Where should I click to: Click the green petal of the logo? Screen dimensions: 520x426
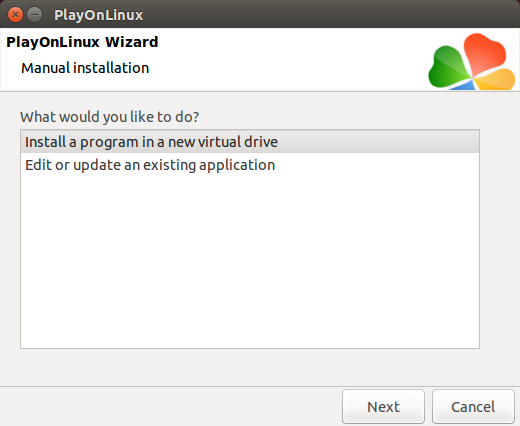coord(447,68)
